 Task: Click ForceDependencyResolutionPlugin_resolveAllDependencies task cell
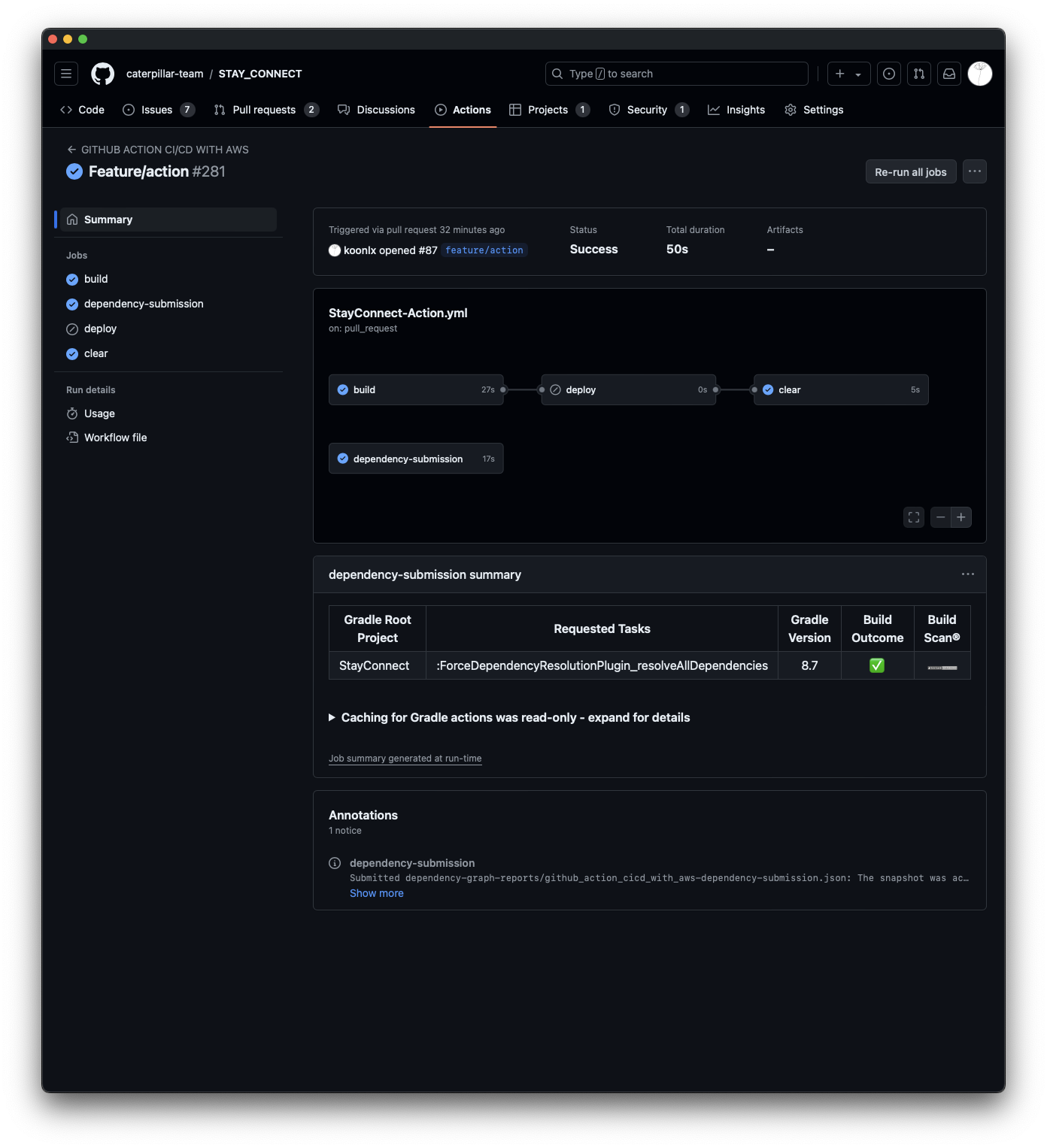coord(602,665)
